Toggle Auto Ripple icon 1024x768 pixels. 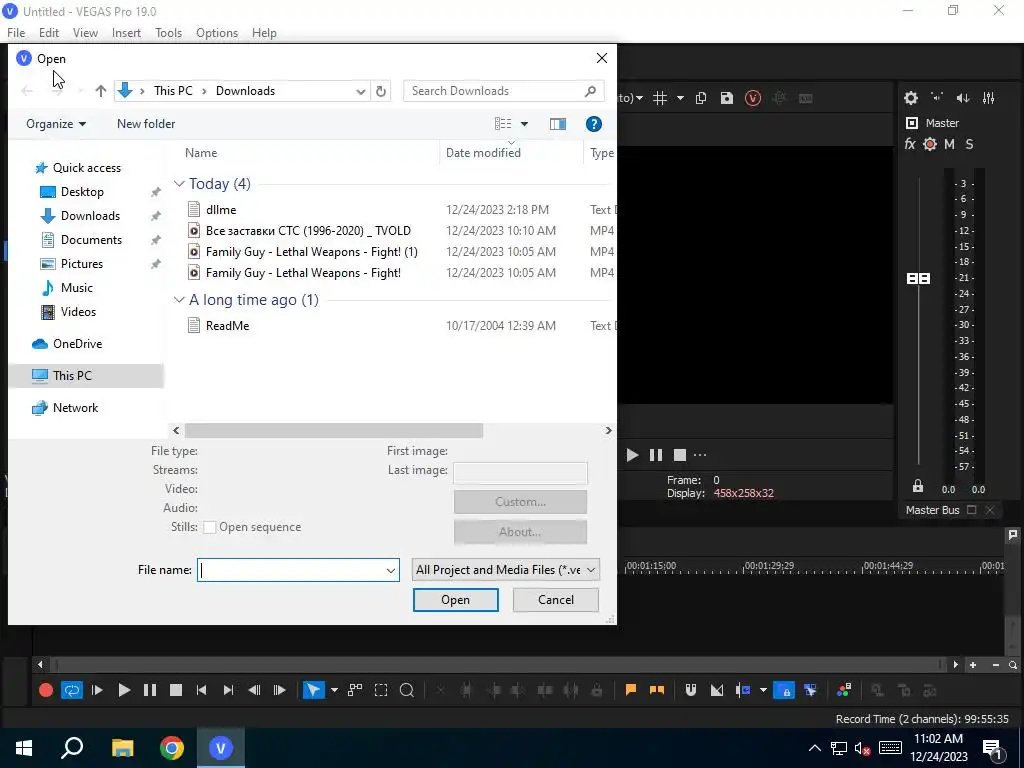click(x=743, y=690)
